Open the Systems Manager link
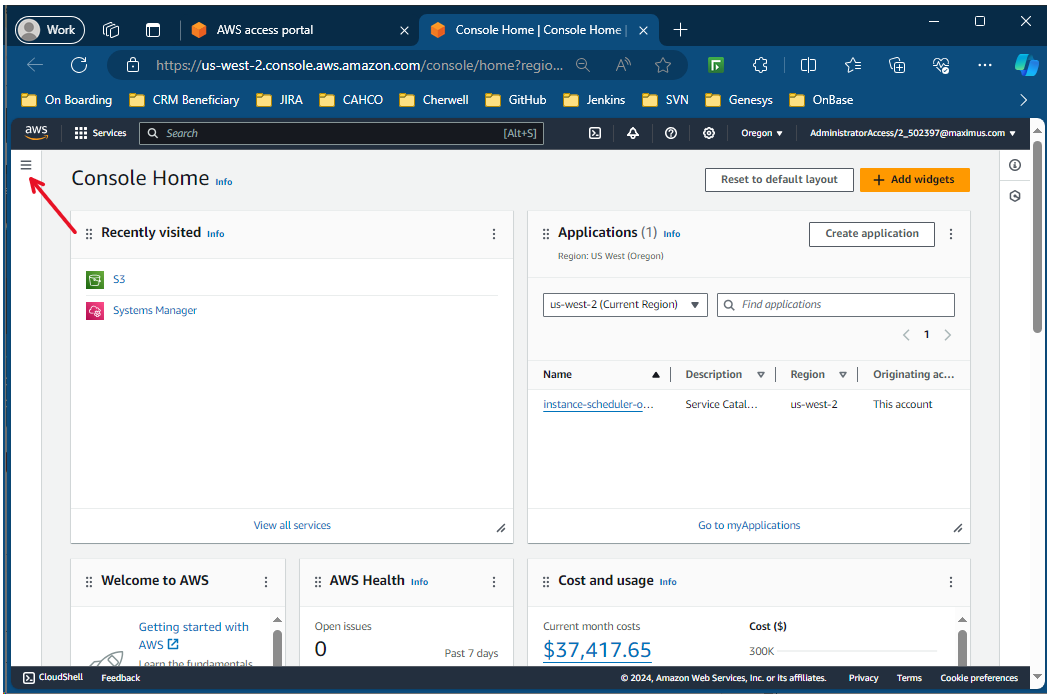The height and width of the screenshot is (696, 1049). tap(155, 311)
